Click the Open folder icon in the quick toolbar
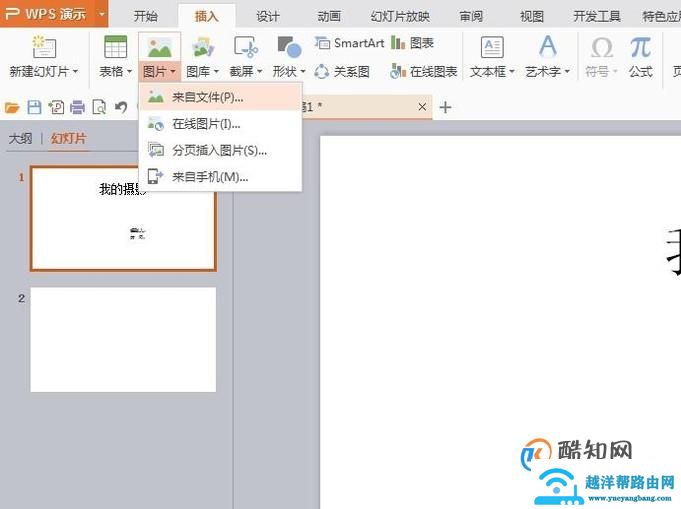The height and width of the screenshot is (509, 681). point(12,107)
